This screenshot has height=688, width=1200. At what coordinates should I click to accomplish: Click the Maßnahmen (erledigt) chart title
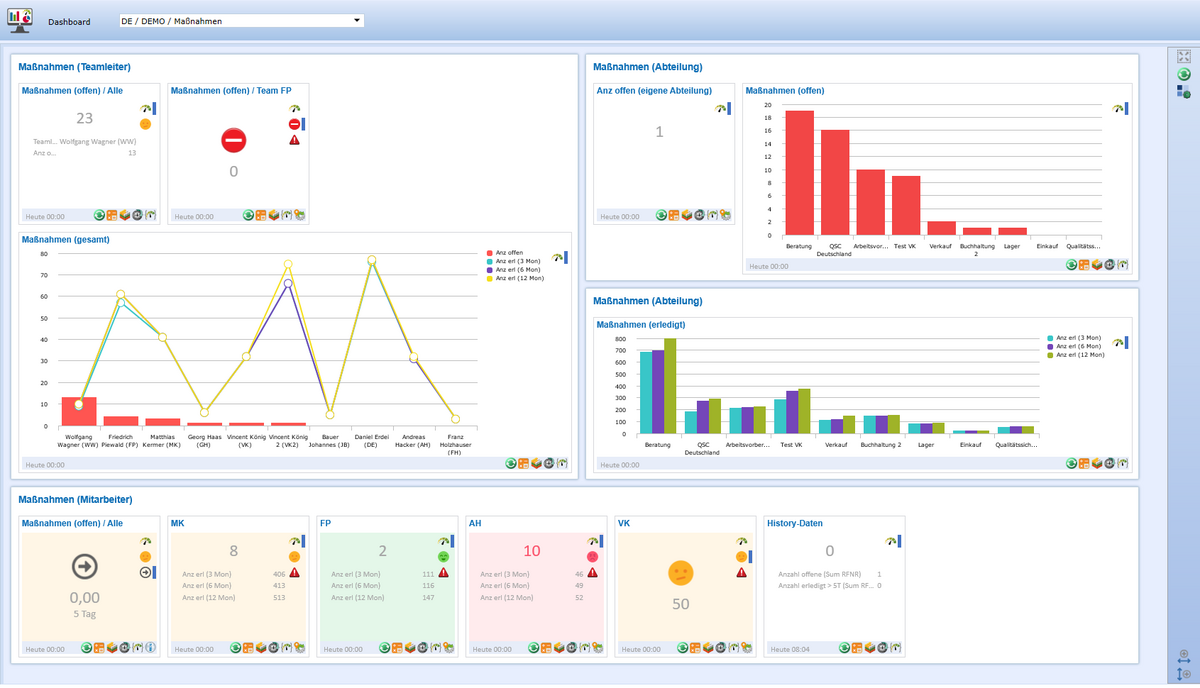640,325
